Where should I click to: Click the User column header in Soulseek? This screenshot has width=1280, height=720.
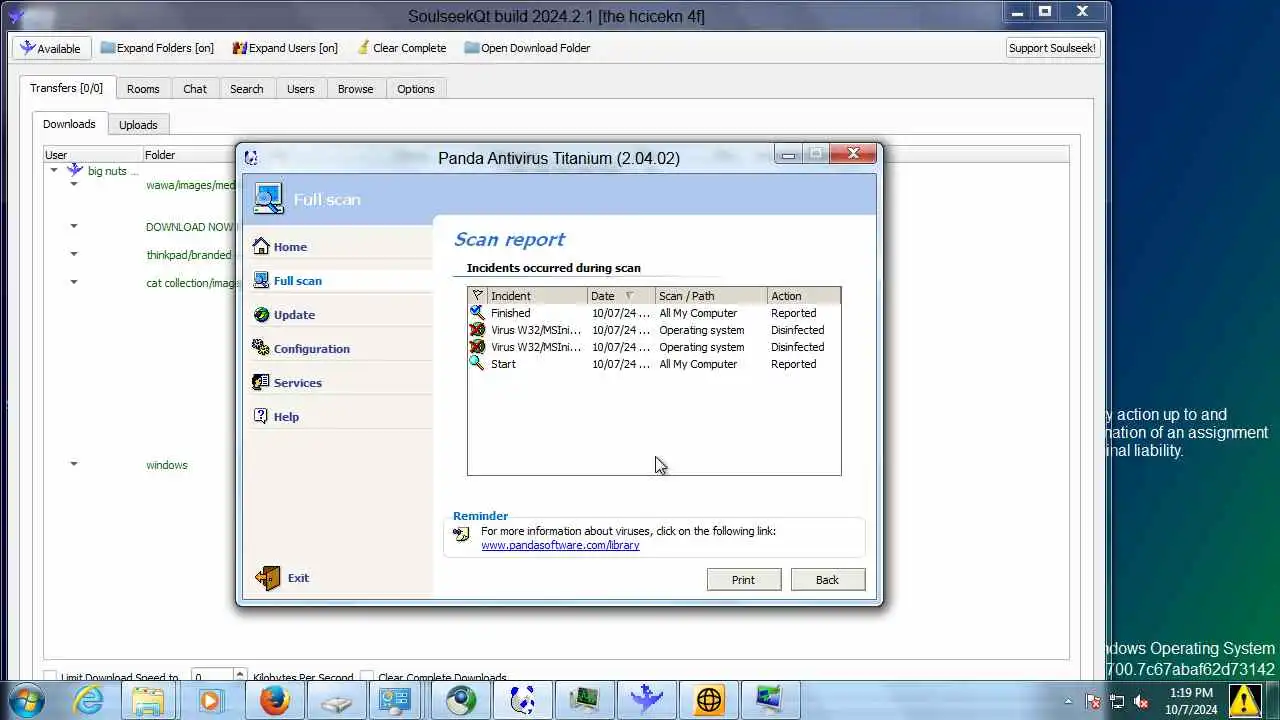(93, 155)
